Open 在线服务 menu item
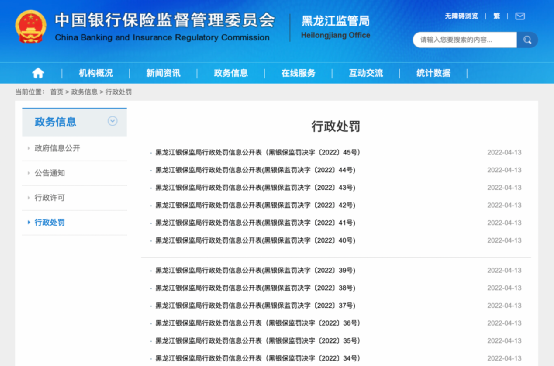Viewport: 554px width, 366px height. coord(298,73)
